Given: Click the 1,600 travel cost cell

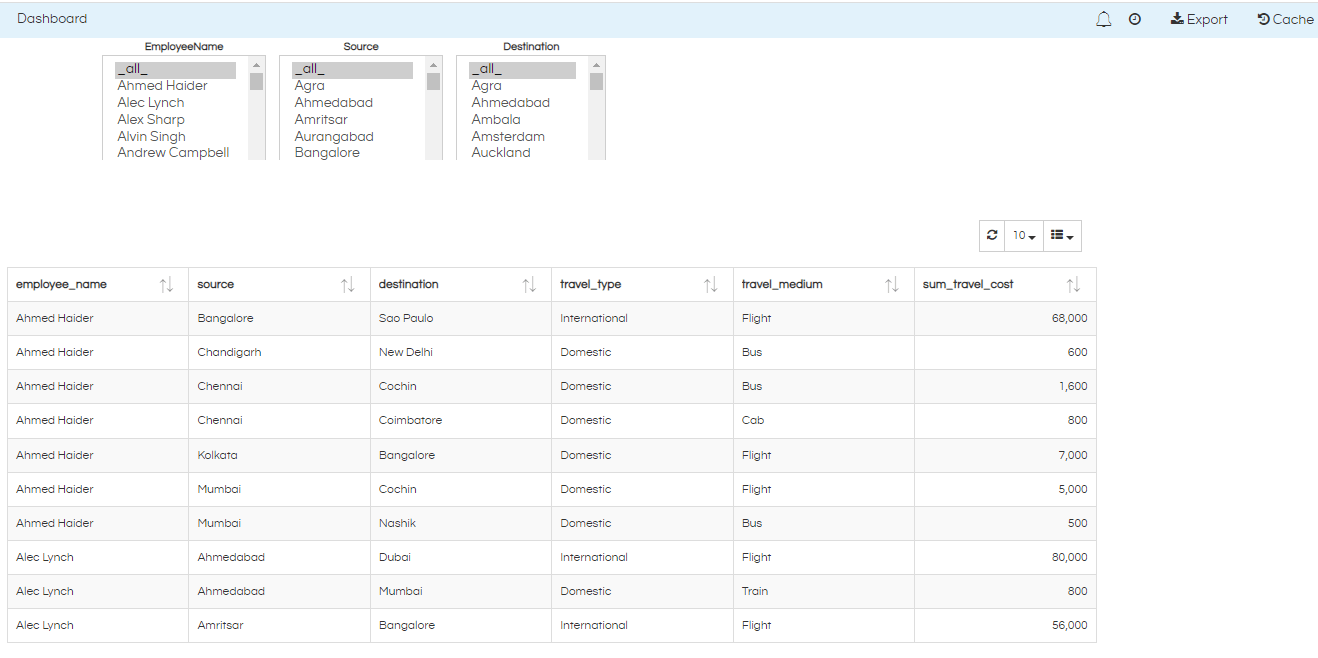Looking at the screenshot, I should pos(1005,386).
